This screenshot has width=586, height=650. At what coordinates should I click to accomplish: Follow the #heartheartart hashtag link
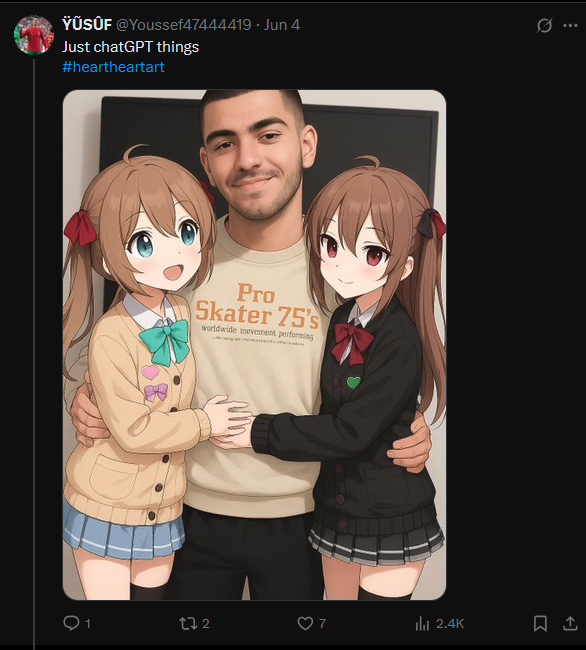[113, 67]
